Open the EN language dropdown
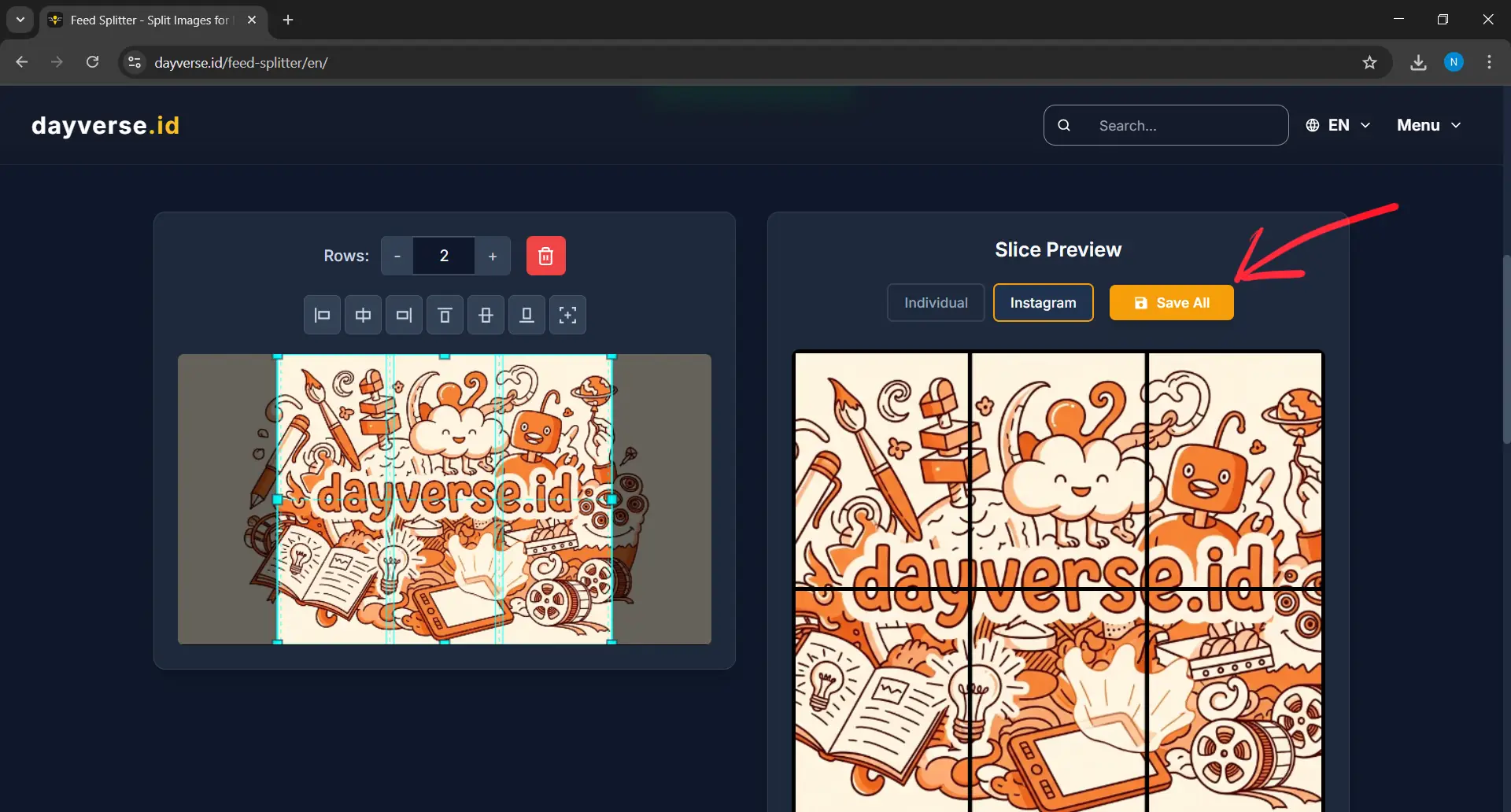The image size is (1511, 812). point(1338,124)
